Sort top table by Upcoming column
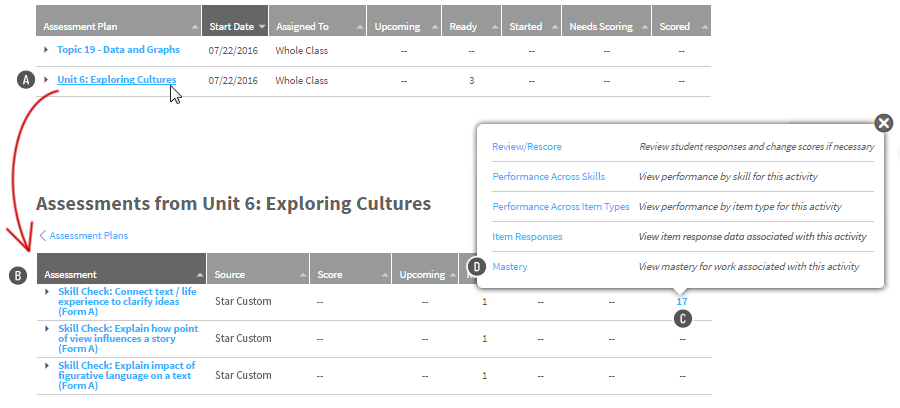This screenshot has height=408, width=900. pyautogui.click(x=404, y=21)
